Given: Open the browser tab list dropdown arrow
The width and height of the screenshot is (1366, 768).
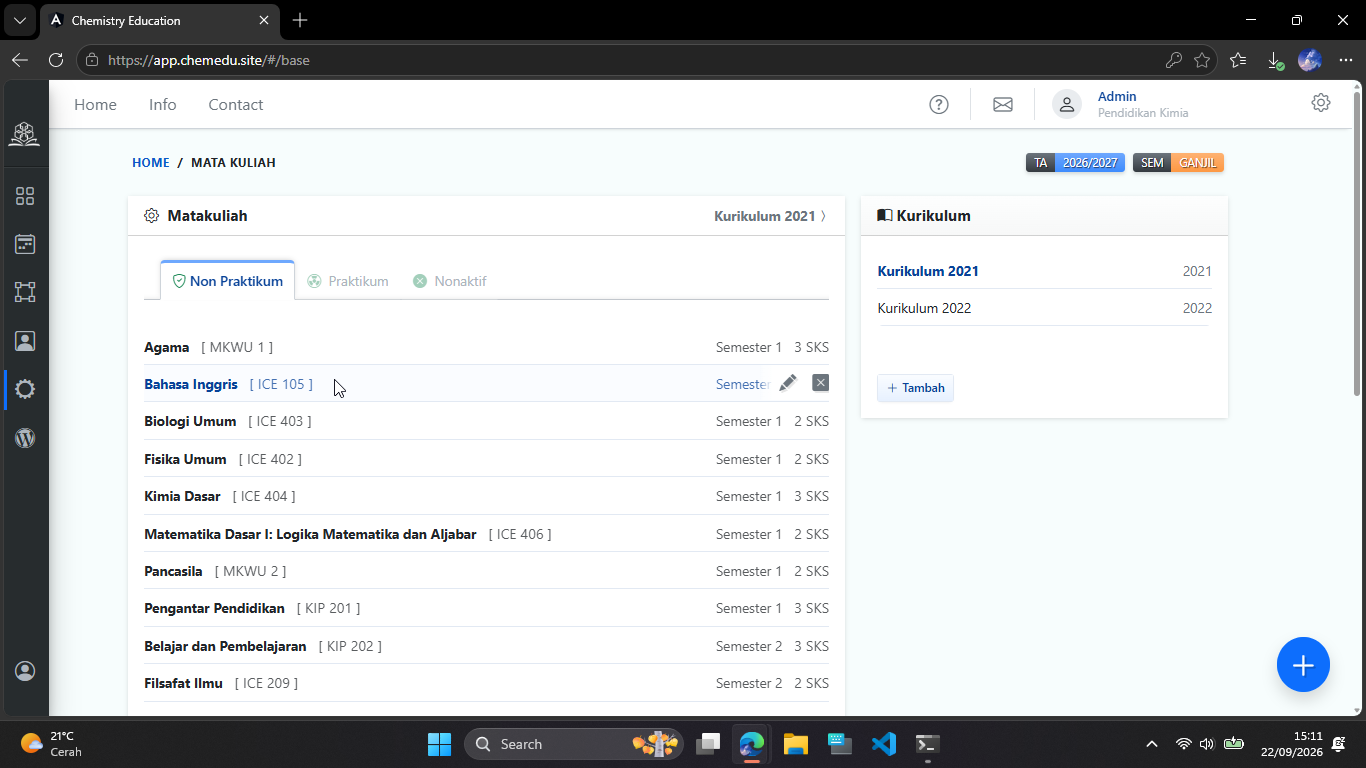Looking at the screenshot, I should 19,20.
